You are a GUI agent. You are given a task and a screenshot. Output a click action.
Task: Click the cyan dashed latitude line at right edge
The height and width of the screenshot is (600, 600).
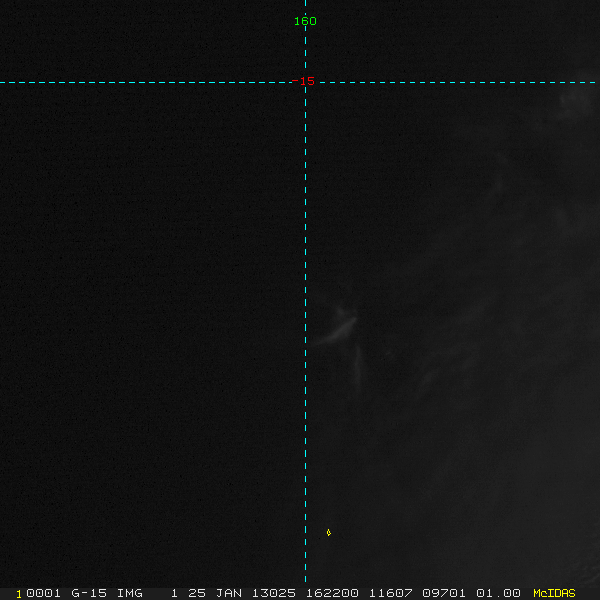592,82
